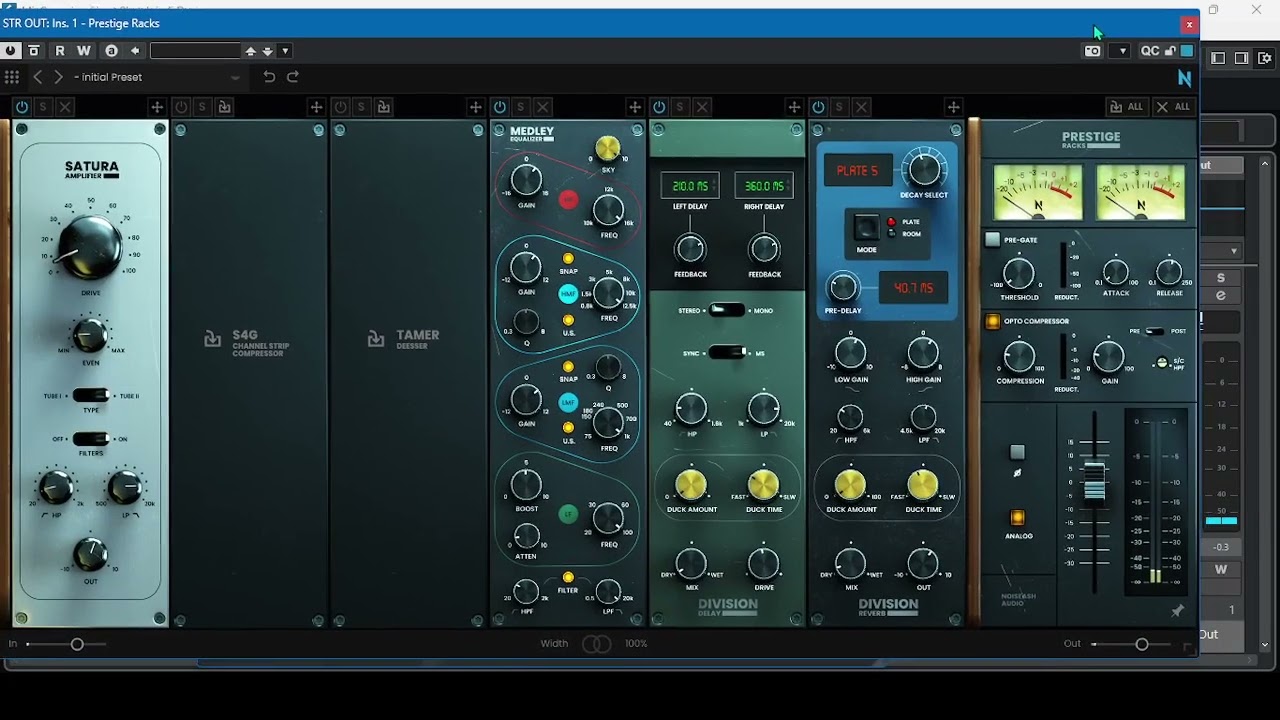Click the 40.7 MS pre-delay display

(913, 288)
